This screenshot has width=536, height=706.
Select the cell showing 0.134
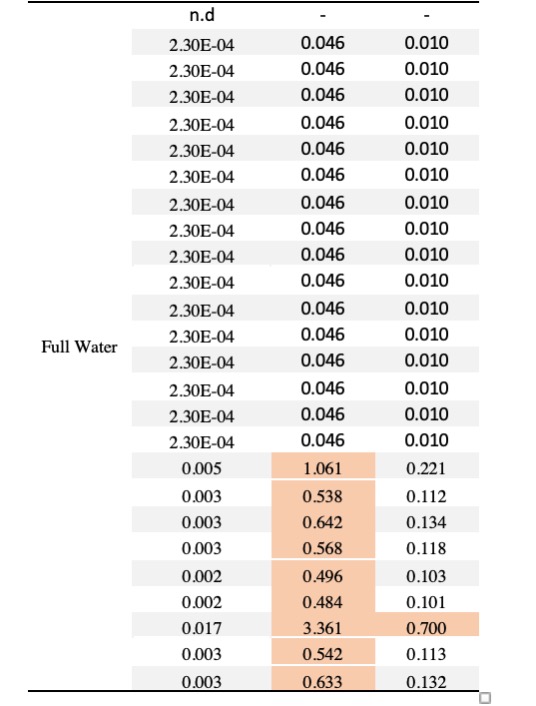[x=427, y=520]
